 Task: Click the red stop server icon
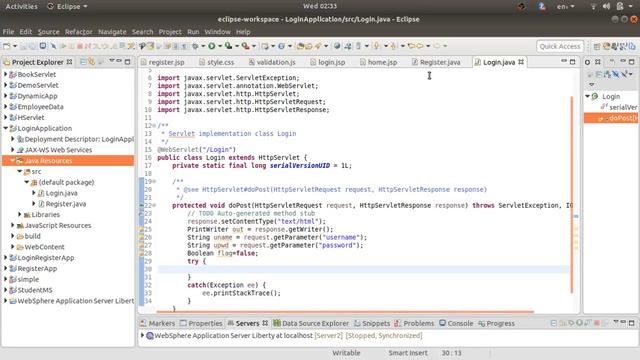(x=597, y=323)
